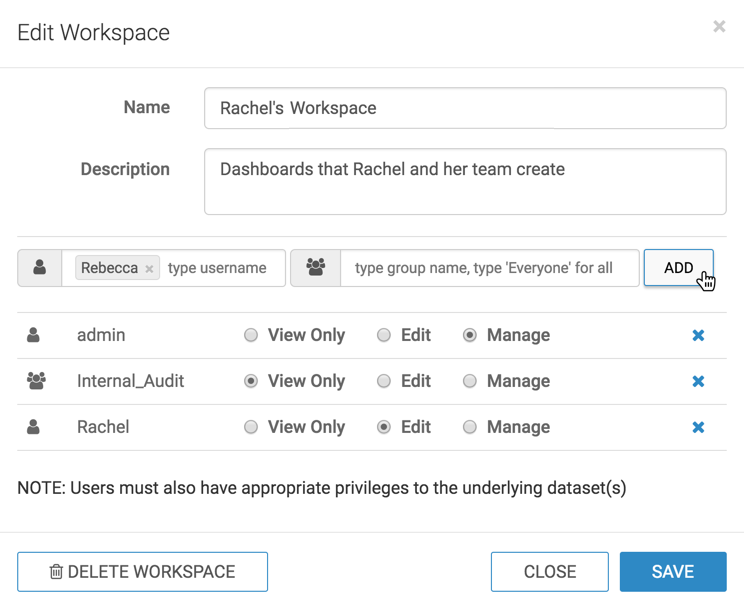Viewport: 744px width, 610px height.
Task: Select Edit permission for admin
Action: (384, 336)
